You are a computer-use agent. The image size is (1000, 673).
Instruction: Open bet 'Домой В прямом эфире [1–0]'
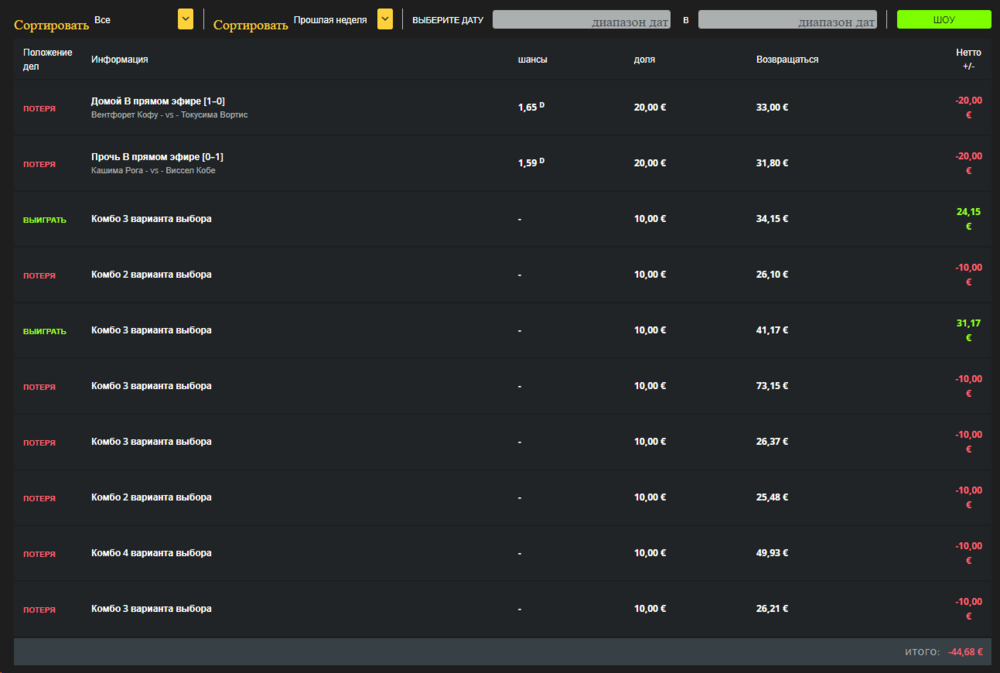tap(158, 101)
